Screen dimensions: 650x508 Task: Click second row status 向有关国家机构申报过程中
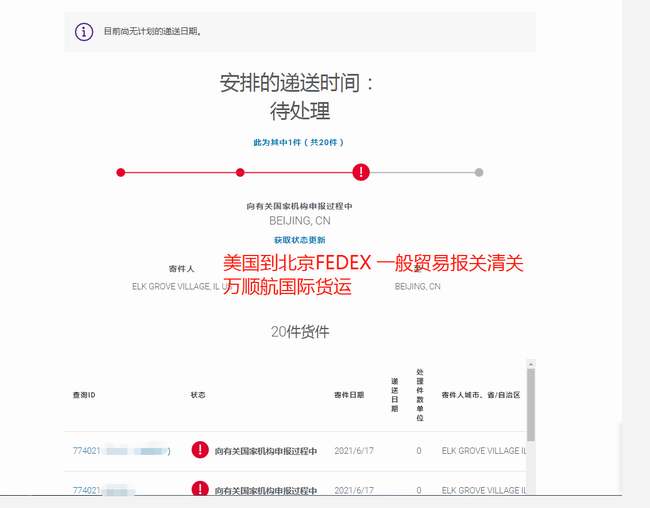click(x=266, y=491)
